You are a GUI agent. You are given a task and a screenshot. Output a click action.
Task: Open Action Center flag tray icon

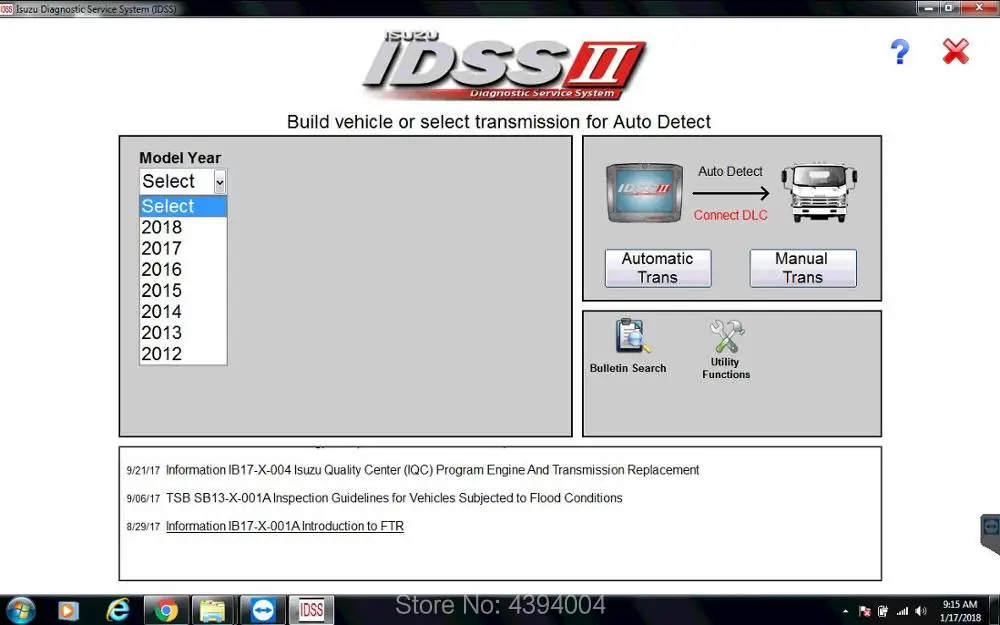click(x=865, y=612)
